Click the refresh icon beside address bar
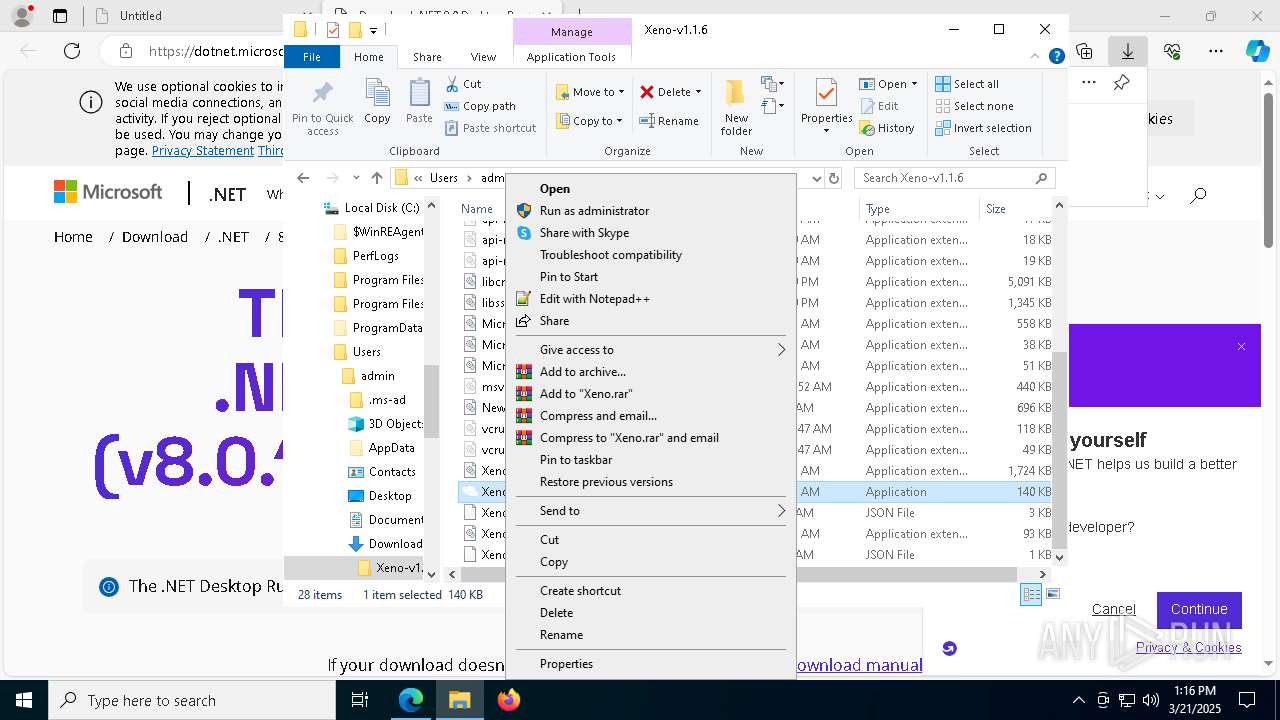 click(x=834, y=178)
